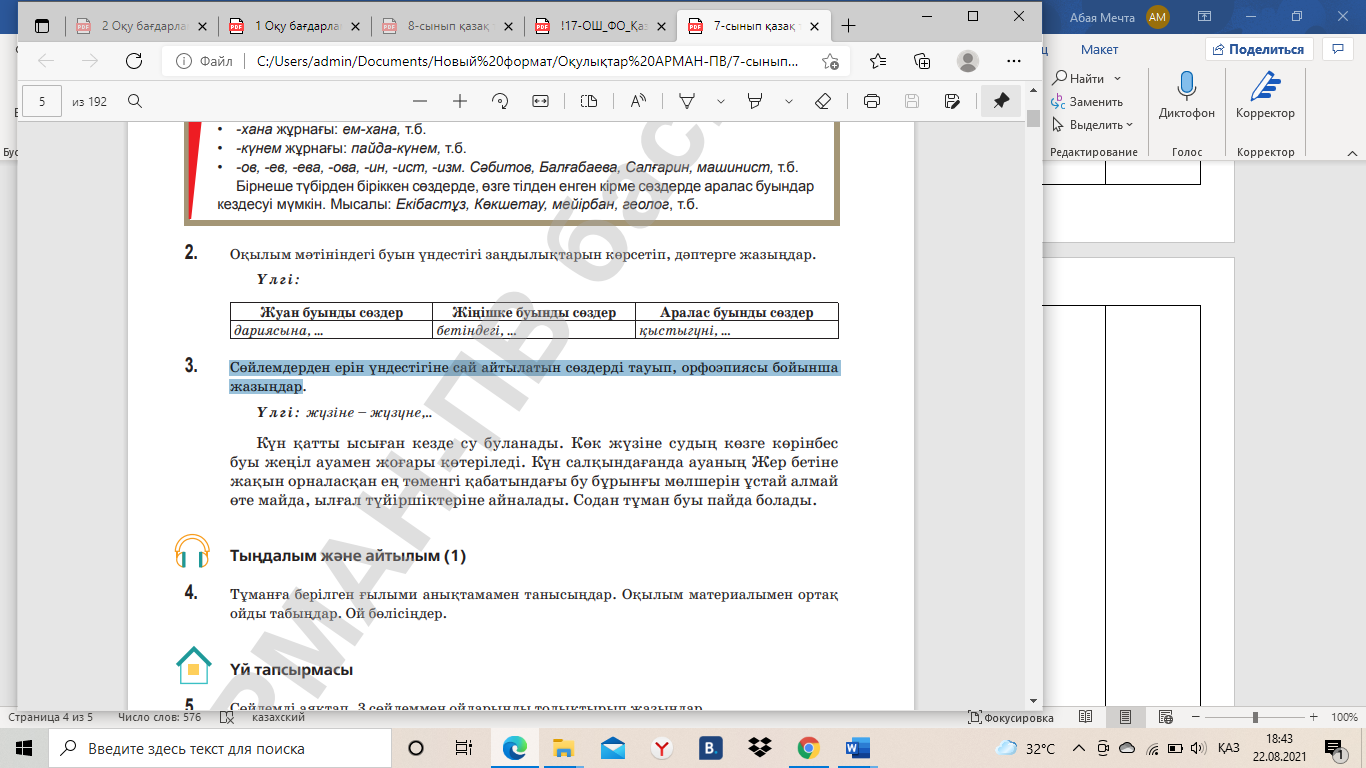The height and width of the screenshot is (768, 1366).
Task: Zoom out the PDF view
Action: [x=419, y=101]
